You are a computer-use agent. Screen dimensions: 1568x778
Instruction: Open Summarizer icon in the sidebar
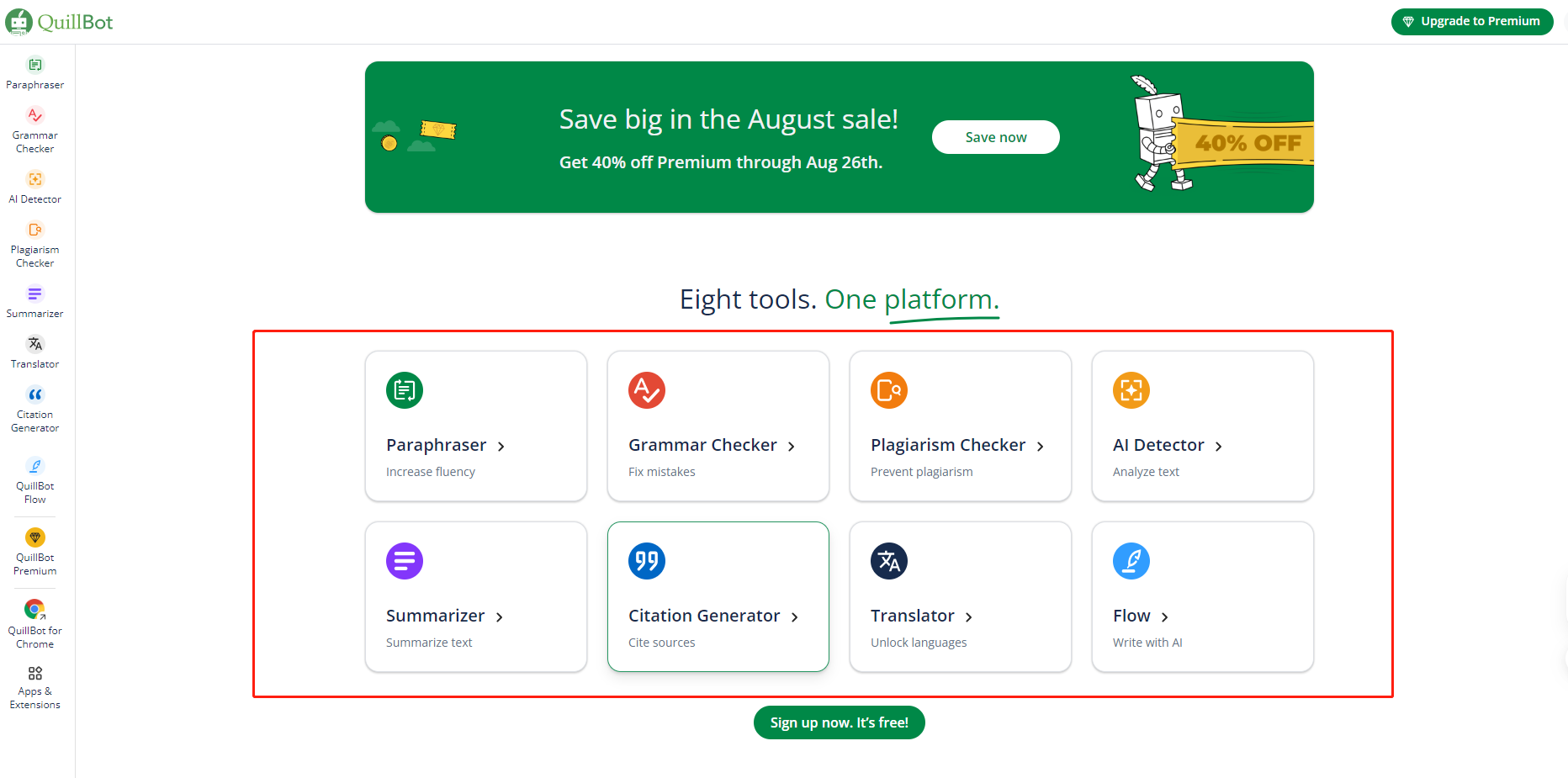(35, 294)
